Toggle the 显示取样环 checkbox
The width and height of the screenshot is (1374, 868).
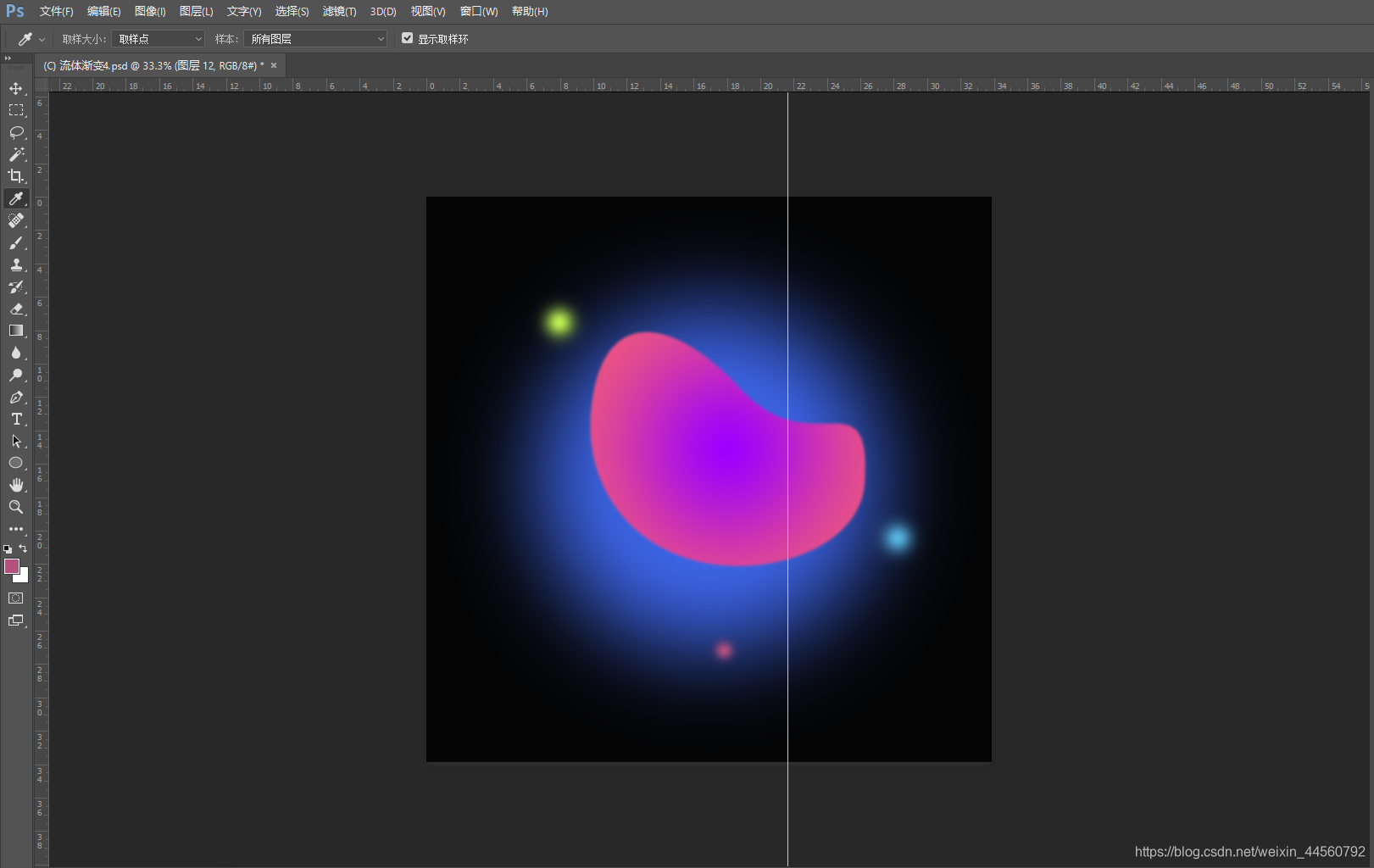408,38
